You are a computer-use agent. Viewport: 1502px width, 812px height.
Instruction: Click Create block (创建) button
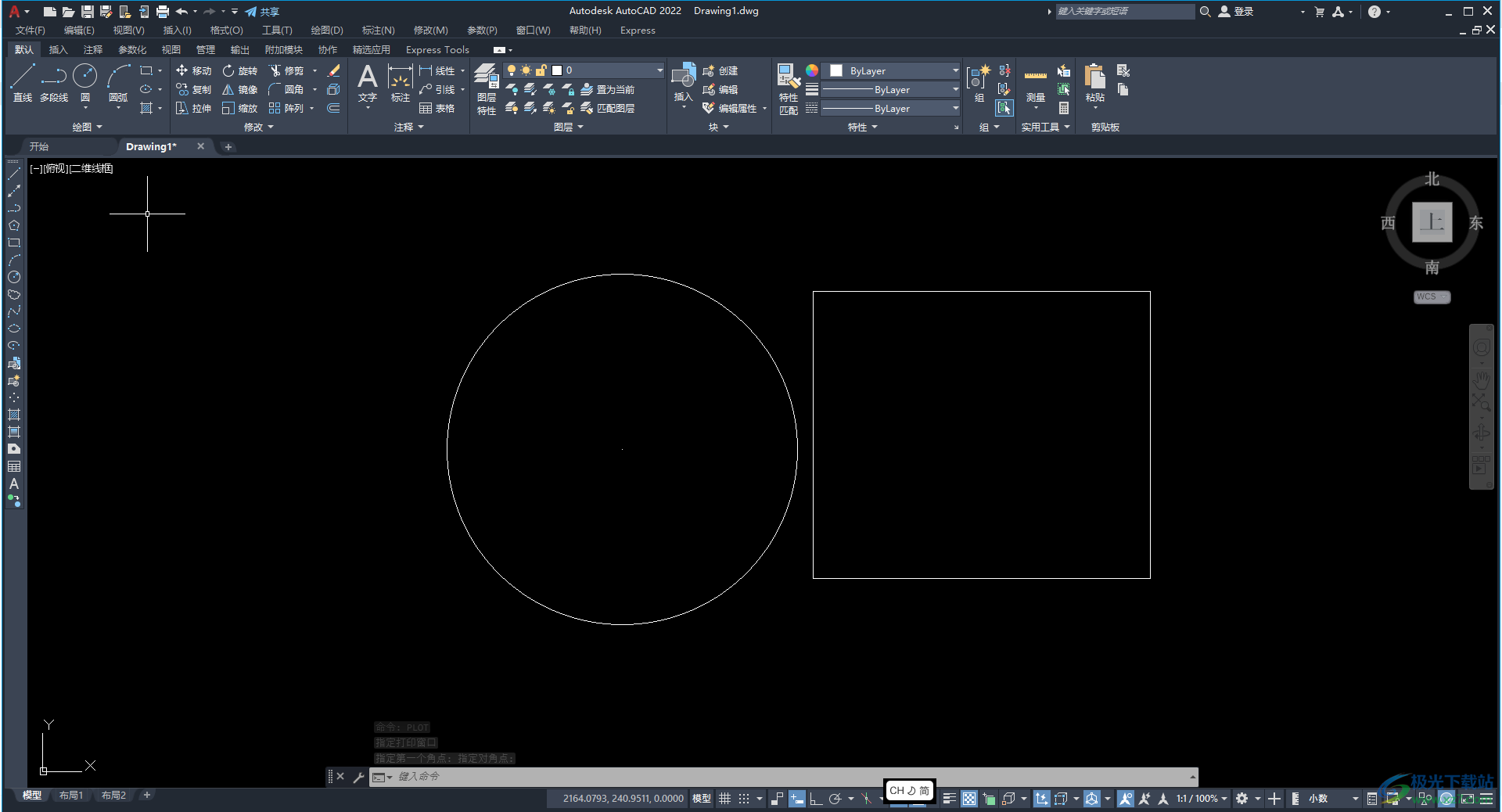(720, 70)
